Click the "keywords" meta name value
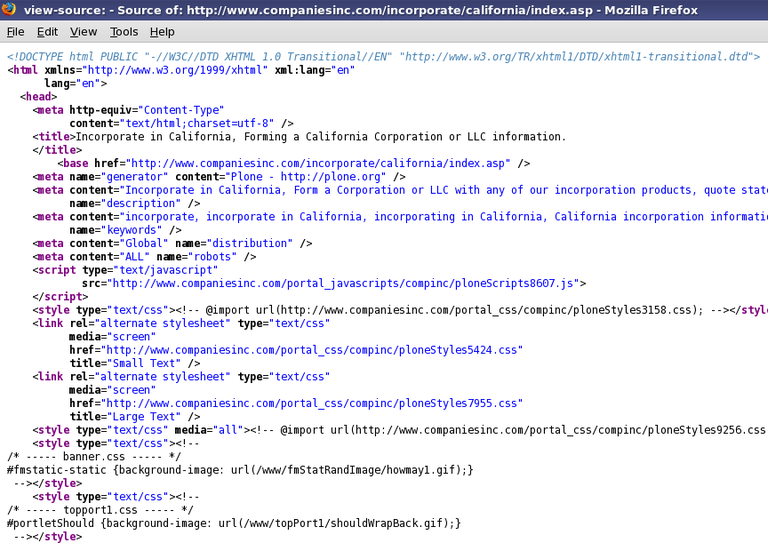The image size is (768, 543). [131, 230]
